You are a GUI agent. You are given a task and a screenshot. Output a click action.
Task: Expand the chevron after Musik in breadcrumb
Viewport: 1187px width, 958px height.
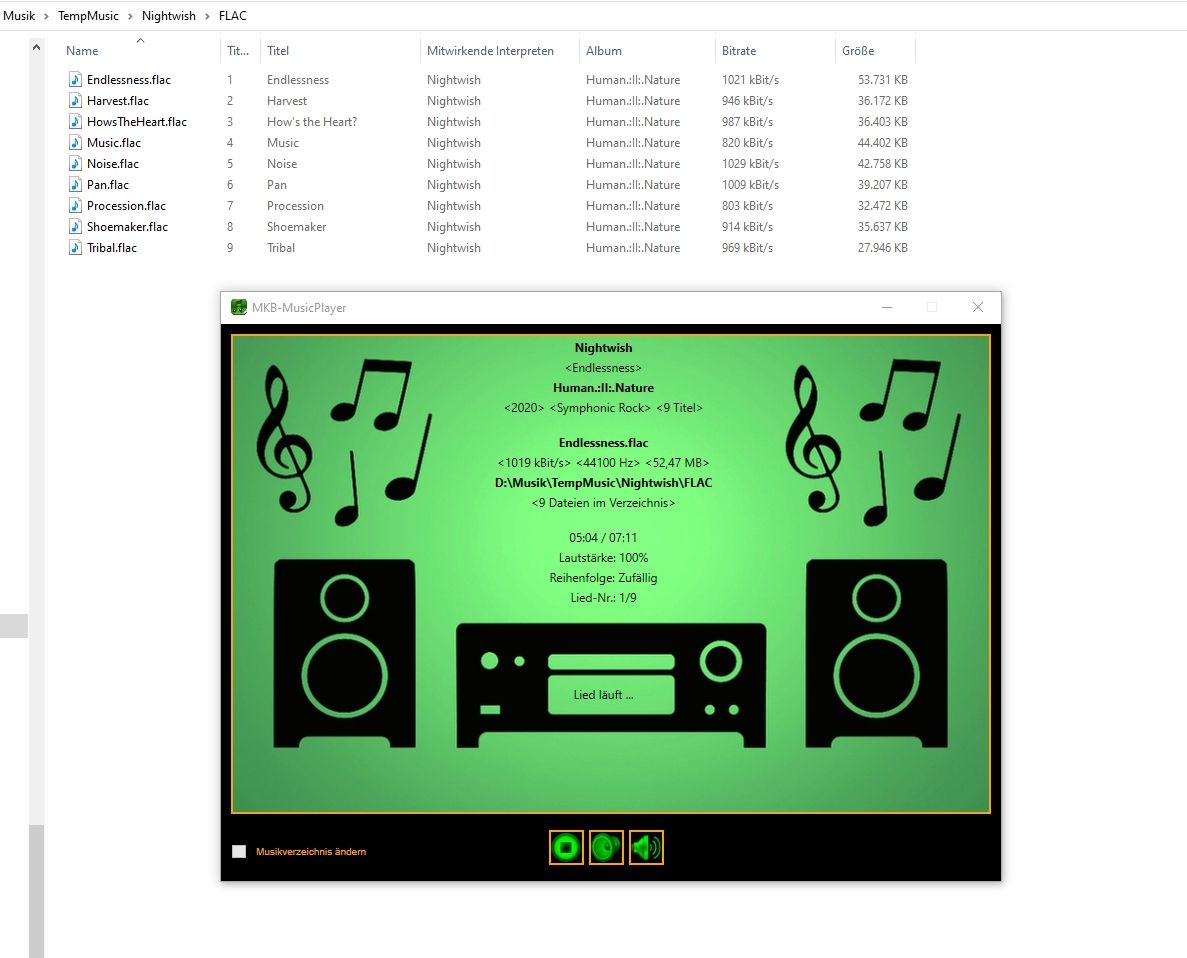coord(46,16)
